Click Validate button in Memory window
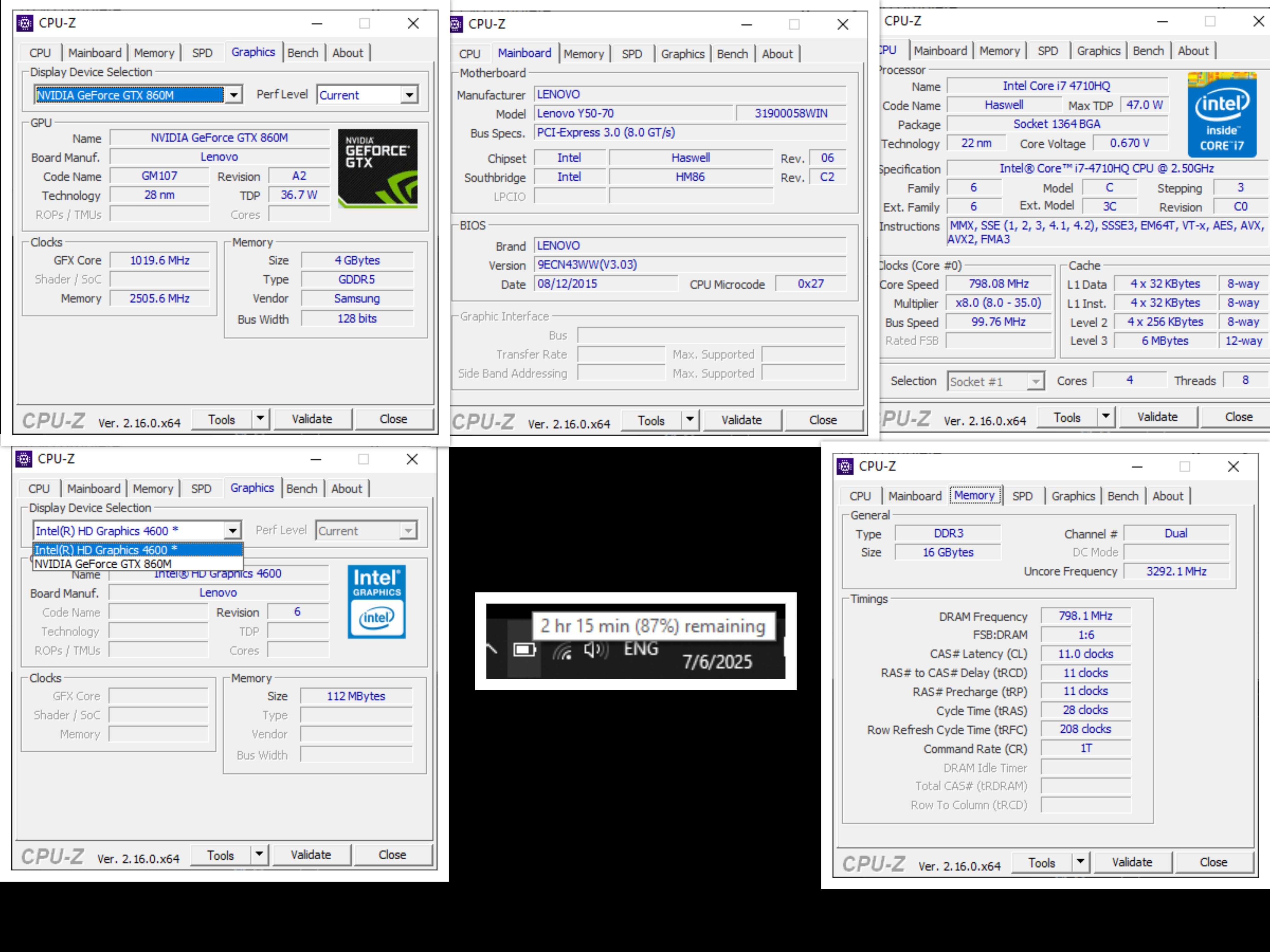1270x952 pixels. click(1132, 862)
